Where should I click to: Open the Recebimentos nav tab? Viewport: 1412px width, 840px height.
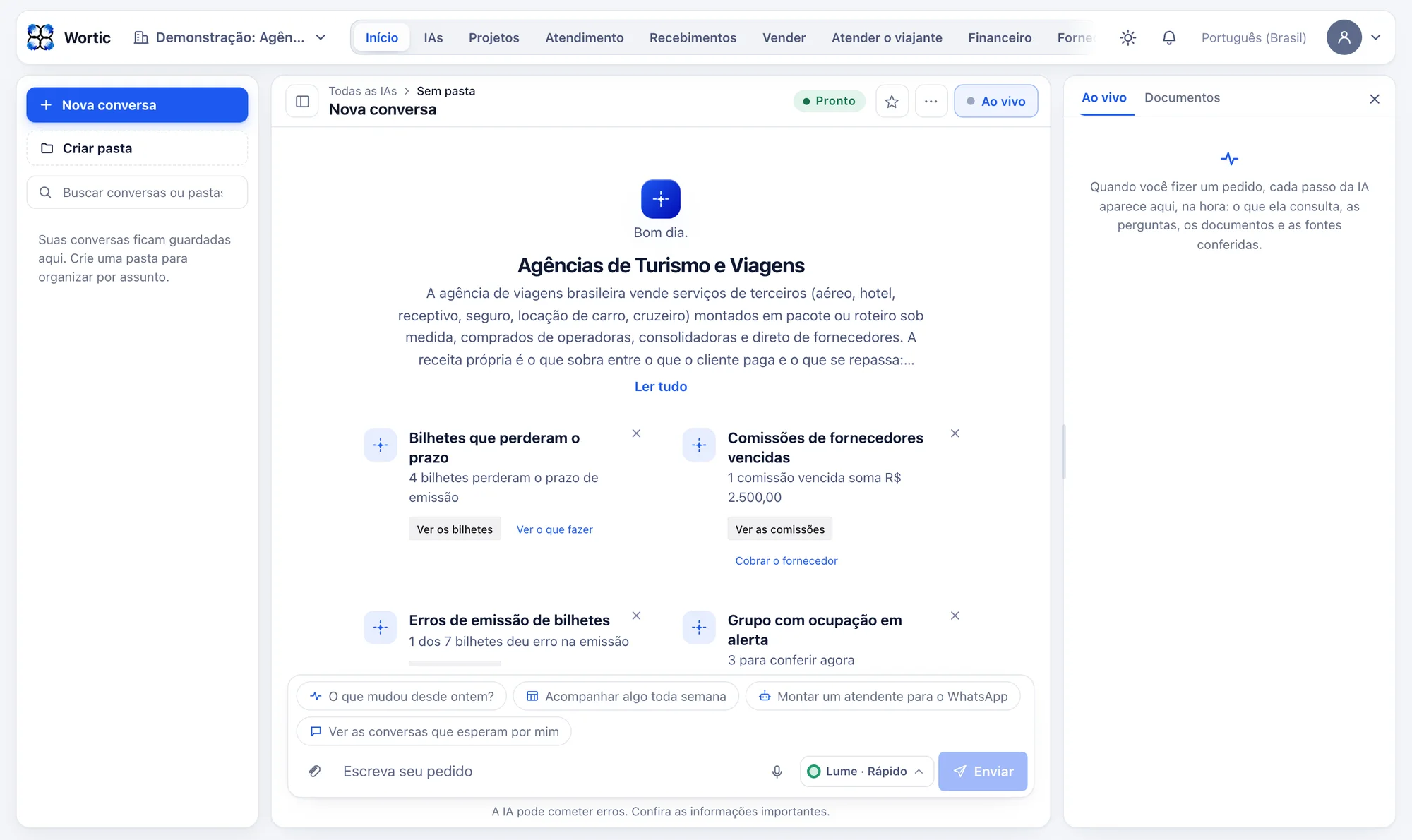[693, 37]
